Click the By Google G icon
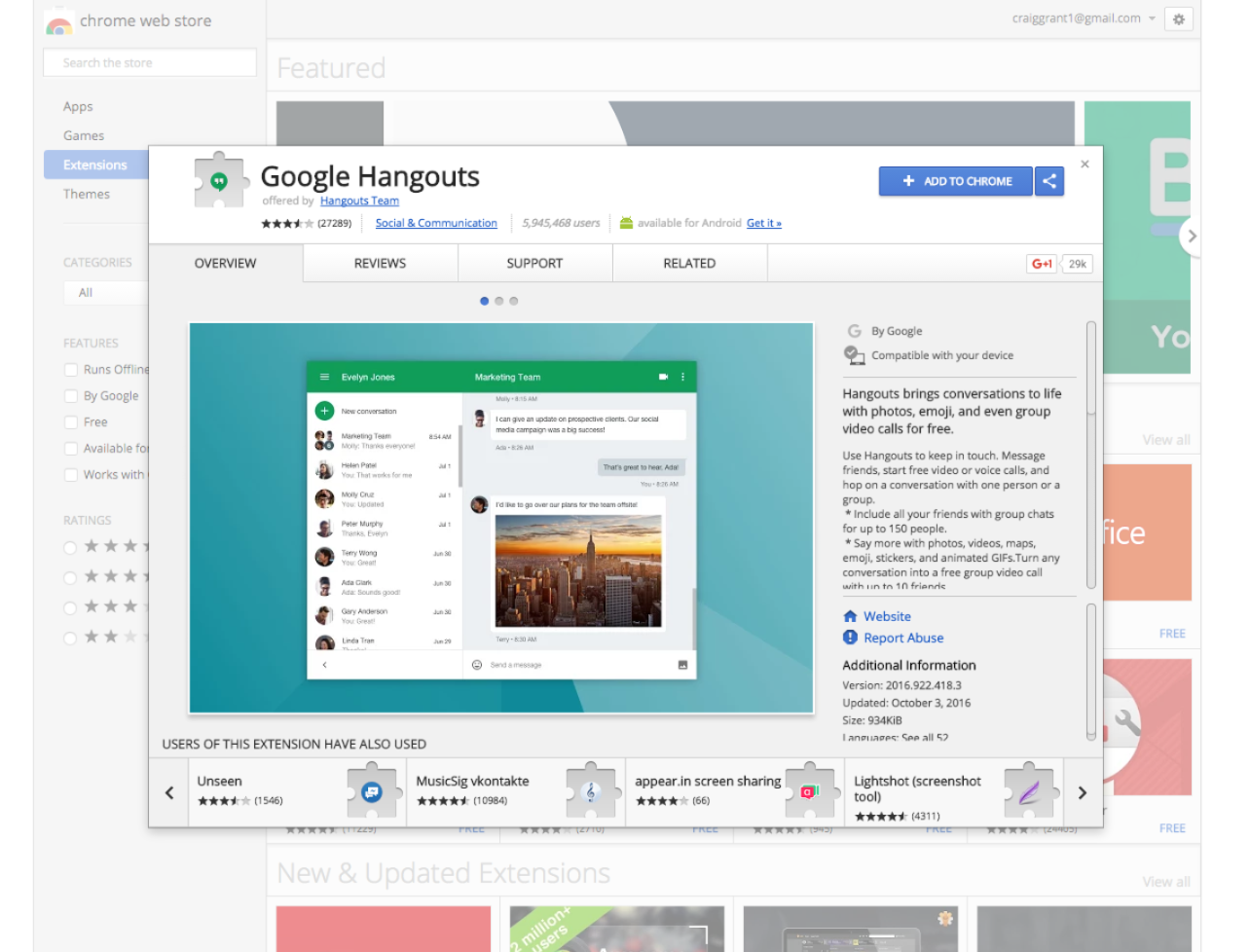The width and height of the screenshot is (1250, 952). coord(854,331)
